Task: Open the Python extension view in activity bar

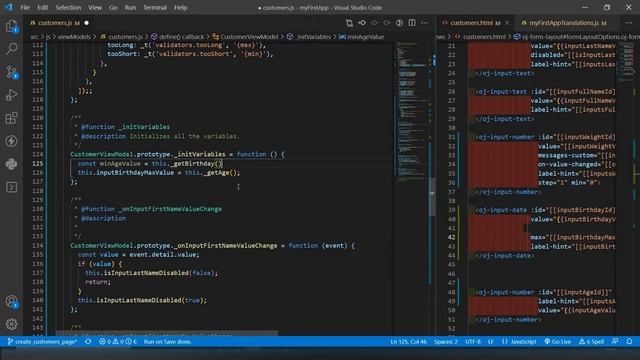Action: coord(11,164)
